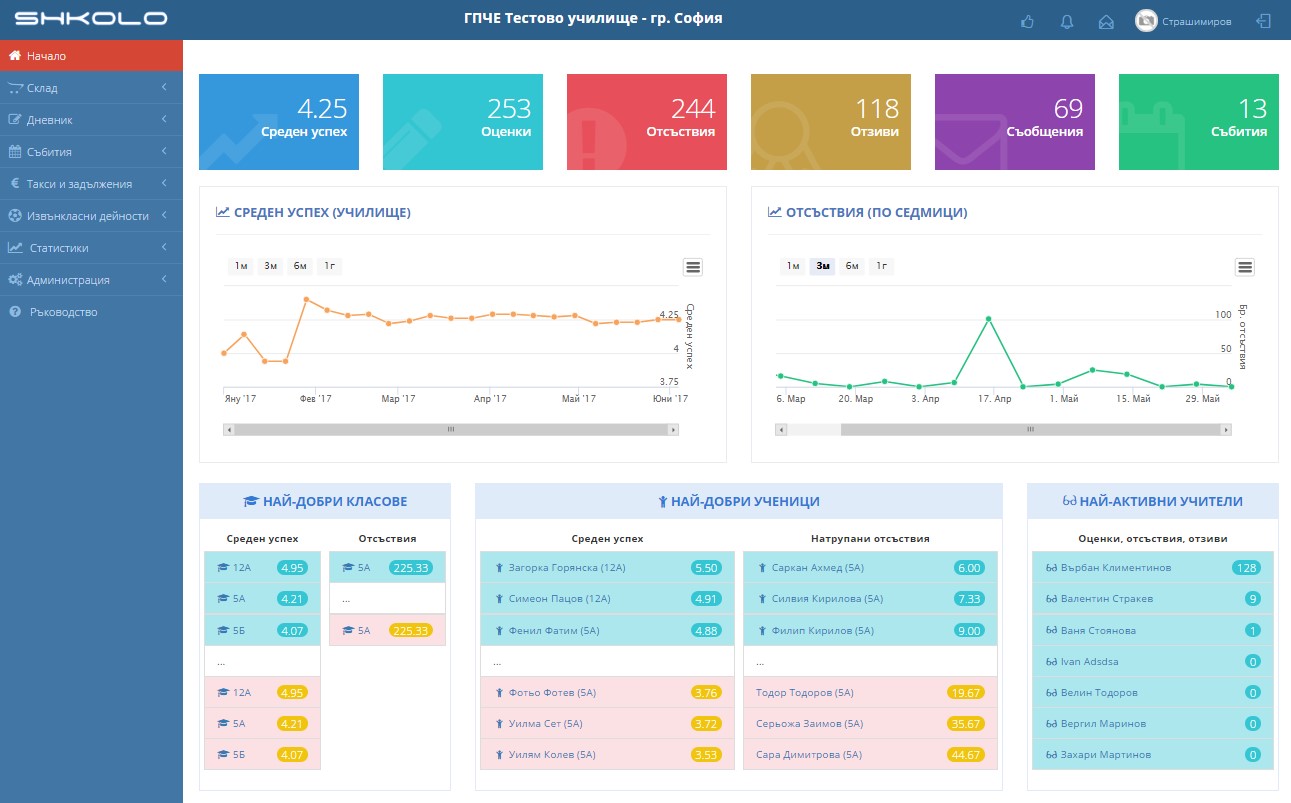Select 1м range on absences chart
This screenshot has height=803, width=1291.
tap(793, 266)
